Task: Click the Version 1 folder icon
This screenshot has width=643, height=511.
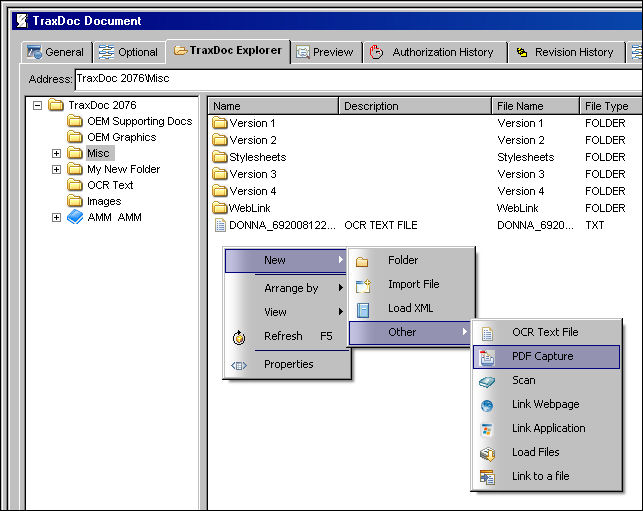Action: tap(220, 123)
